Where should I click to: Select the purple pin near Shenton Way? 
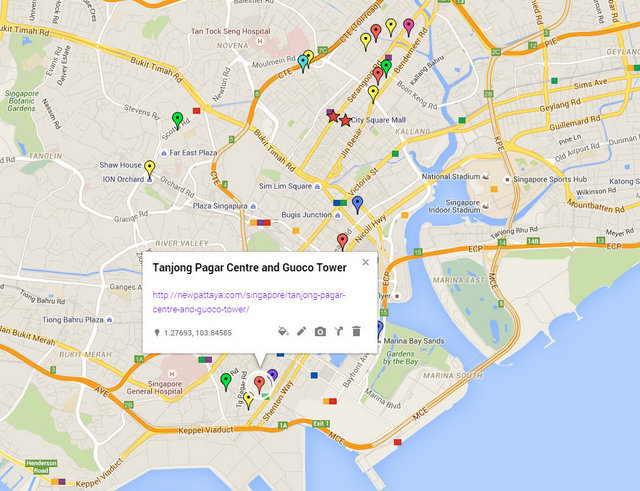[x=273, y=374]
